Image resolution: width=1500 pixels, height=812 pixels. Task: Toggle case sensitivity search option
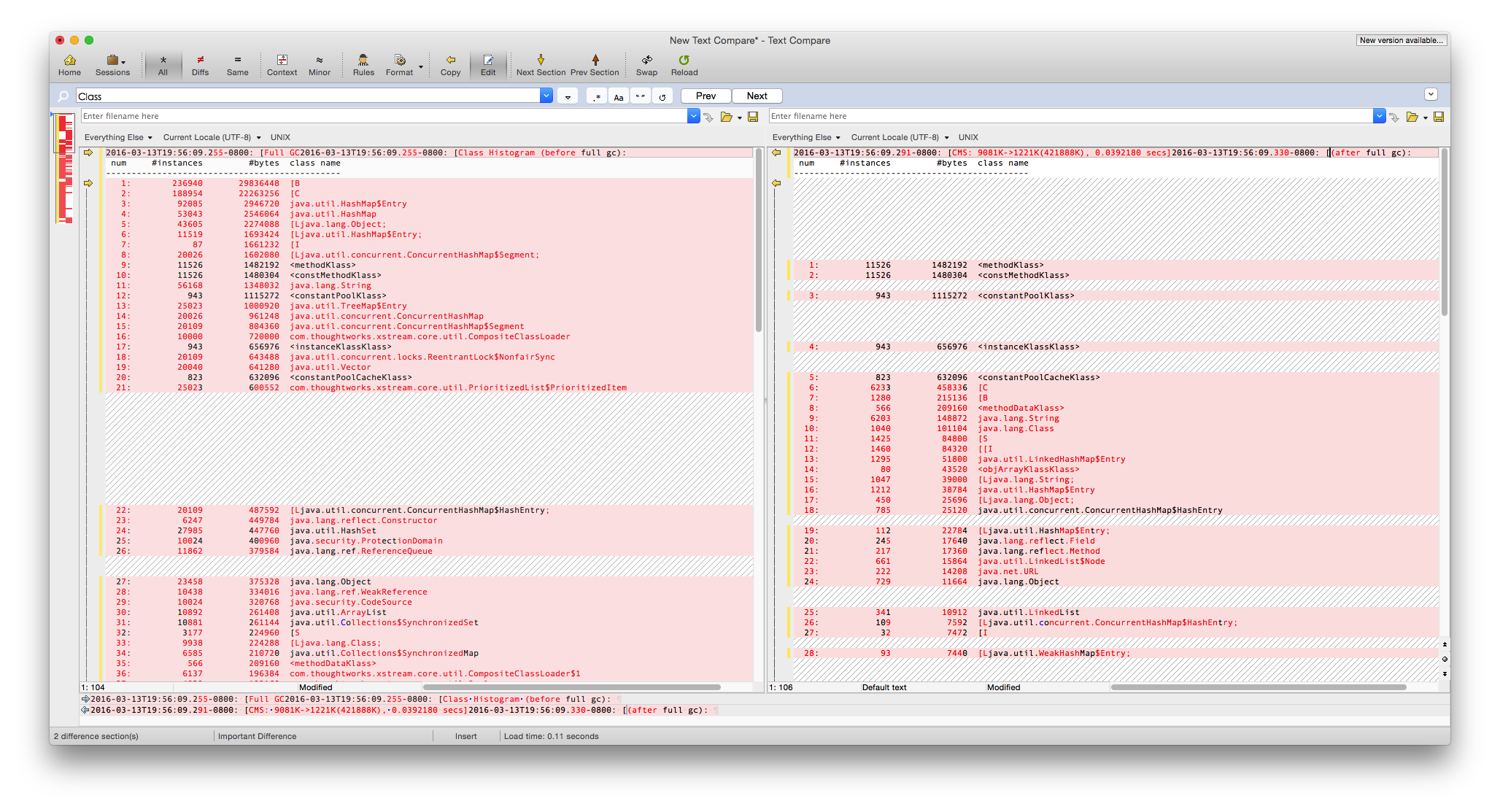tap(618, 96)
